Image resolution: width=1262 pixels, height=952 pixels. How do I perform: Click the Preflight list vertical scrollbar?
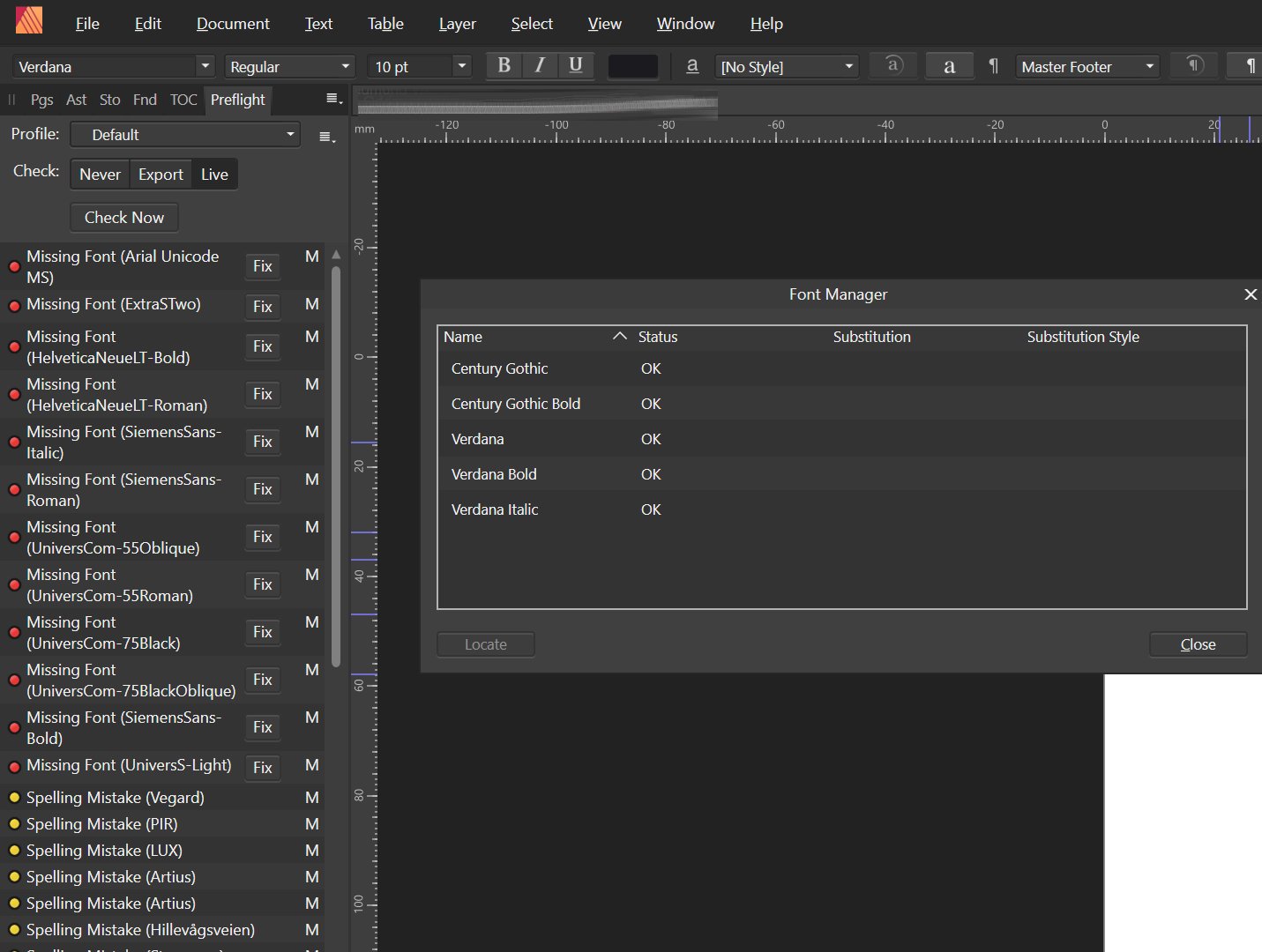tap(335, 467)
